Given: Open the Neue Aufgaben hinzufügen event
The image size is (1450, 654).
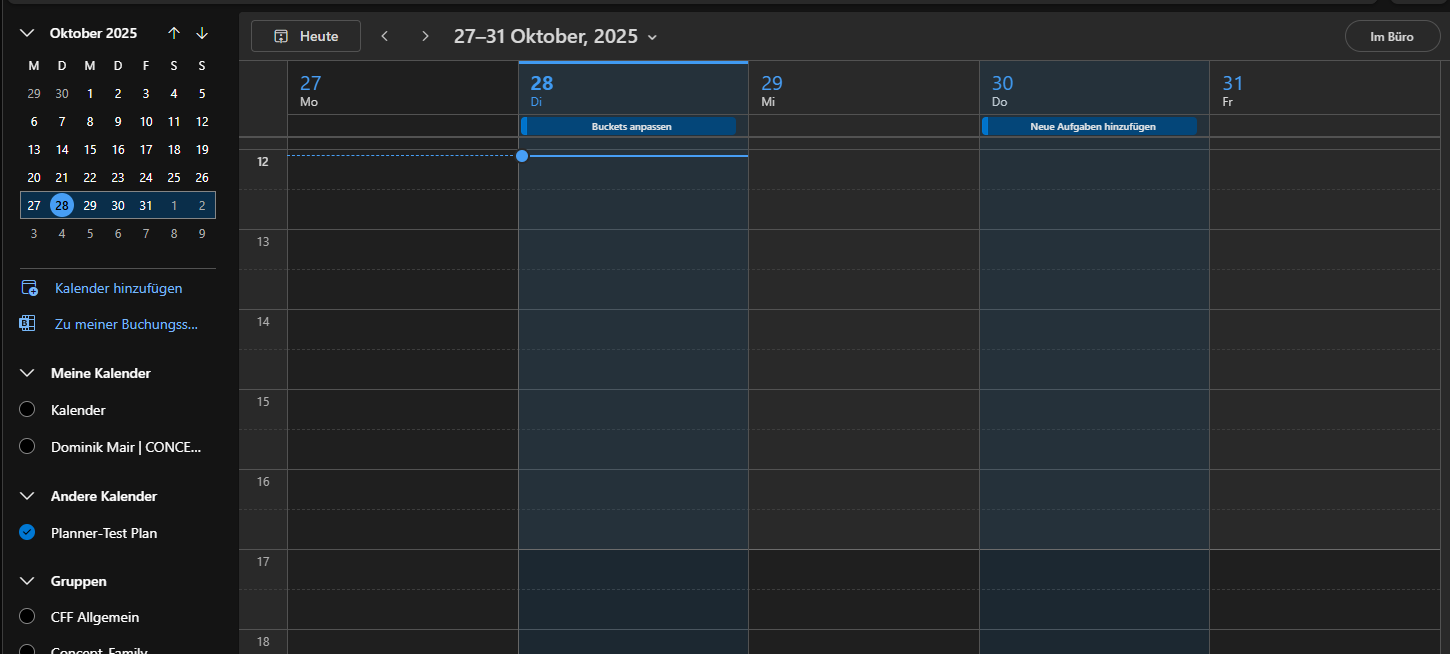Looking at the screenshot, I should pos(1091,126).
